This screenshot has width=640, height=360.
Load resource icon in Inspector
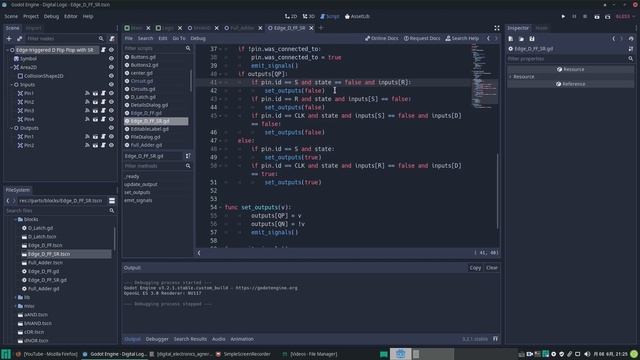(x=521, y=39)
